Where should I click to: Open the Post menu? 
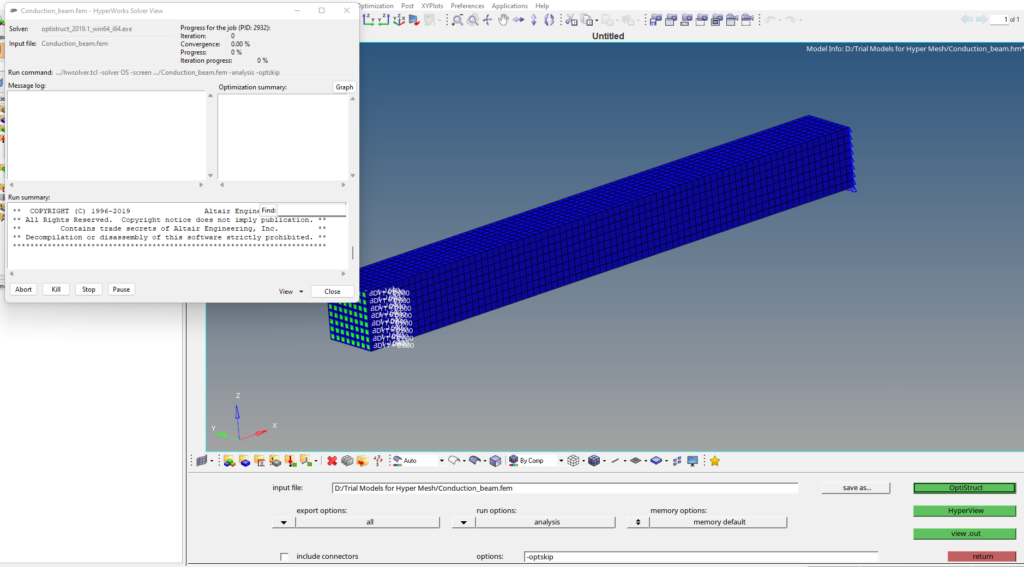[408, 5]
